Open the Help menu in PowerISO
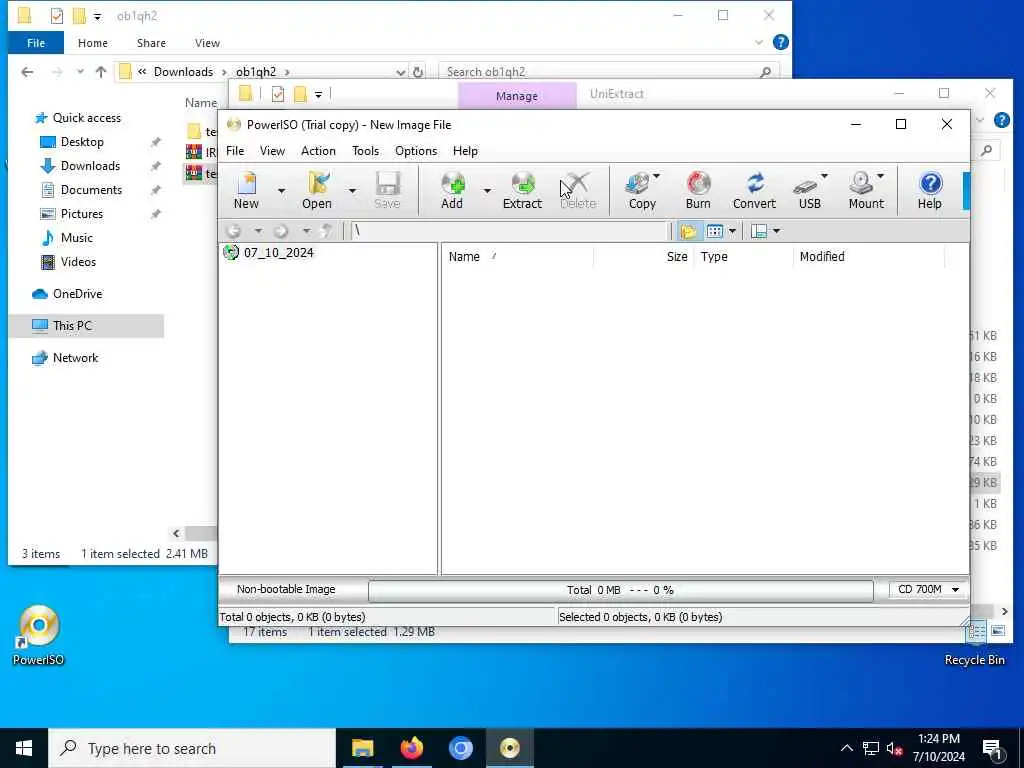Image resolution: width=1024 pixels, height=768 pixels. point(466,151)
